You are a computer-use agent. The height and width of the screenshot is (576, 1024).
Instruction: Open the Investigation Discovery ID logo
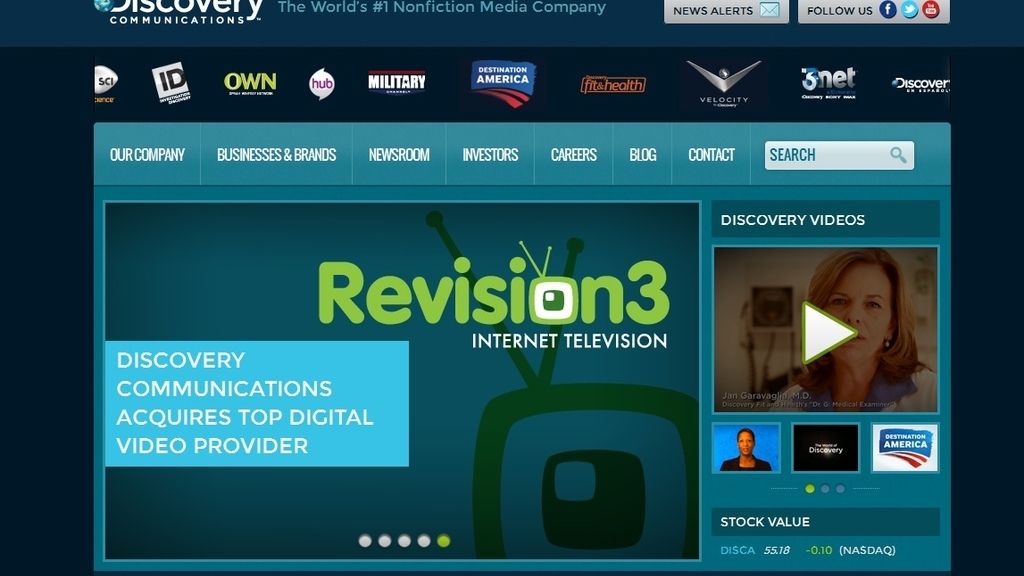tap(171, 83)
